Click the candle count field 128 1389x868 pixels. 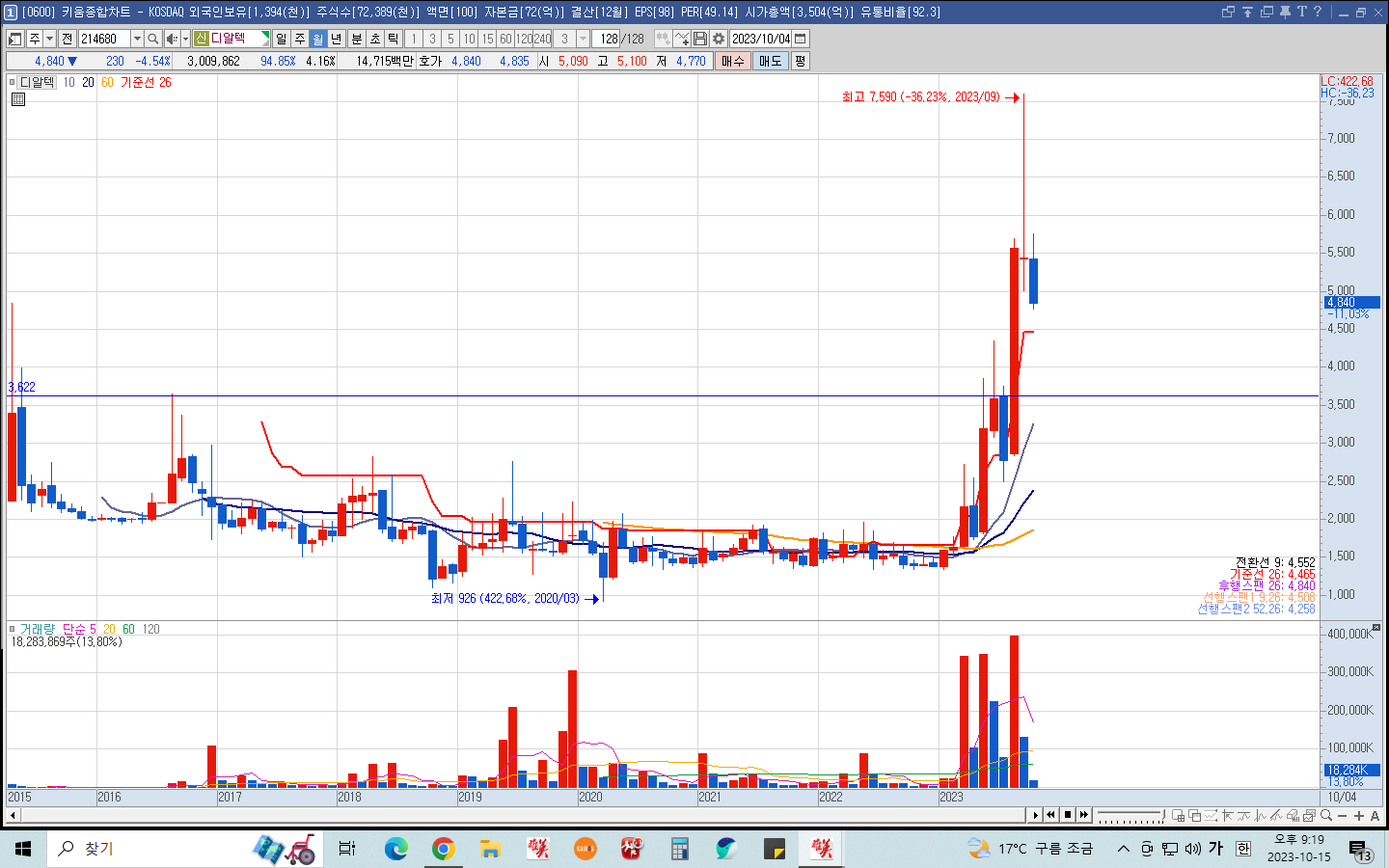[x=606, y=39]
